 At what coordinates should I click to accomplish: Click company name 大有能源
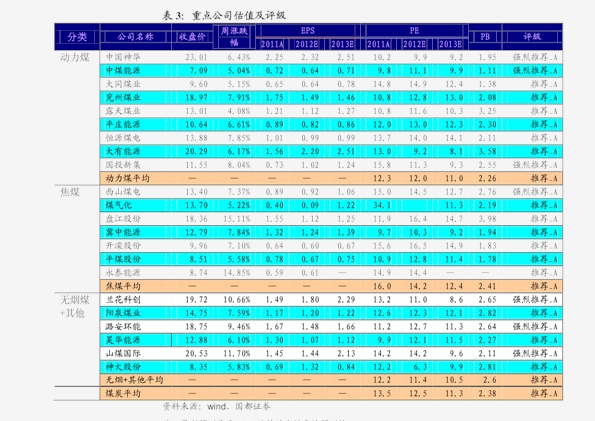[x=123, y=151]
